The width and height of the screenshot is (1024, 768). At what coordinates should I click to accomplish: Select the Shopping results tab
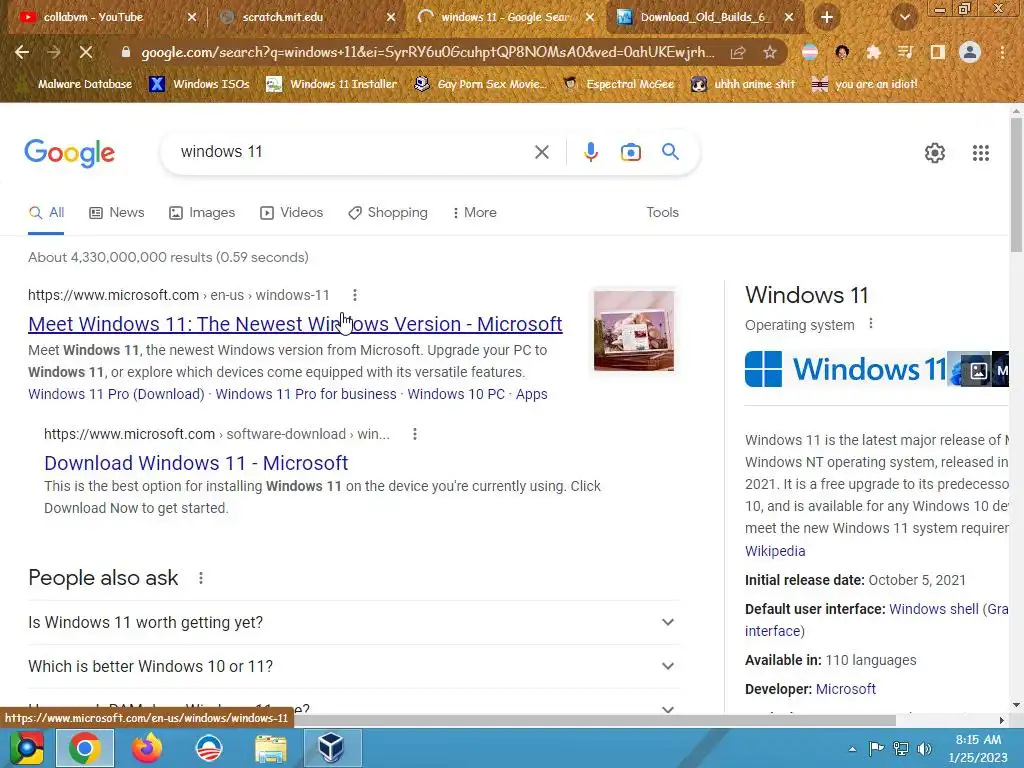(x=388, y=213)
